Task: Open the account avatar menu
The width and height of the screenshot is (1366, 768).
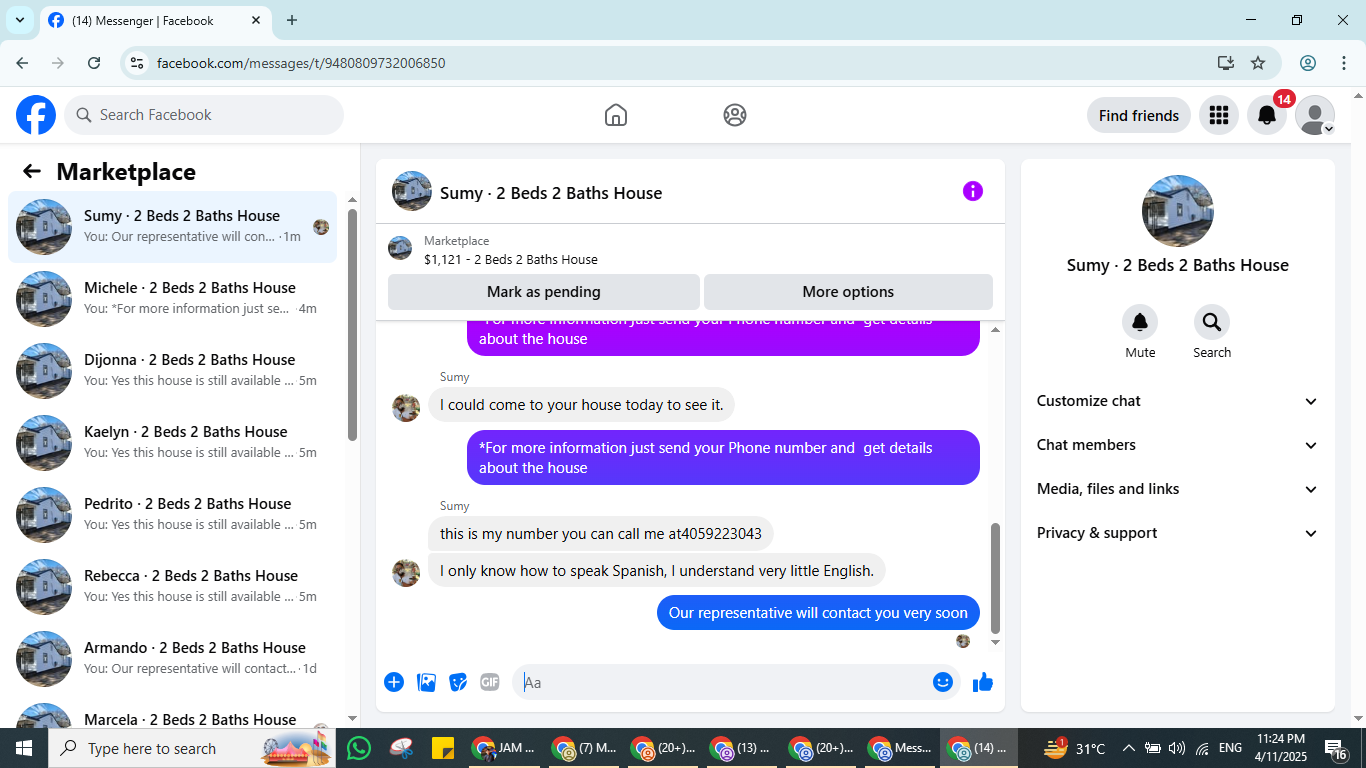Action: click(x=1315, y=115)
